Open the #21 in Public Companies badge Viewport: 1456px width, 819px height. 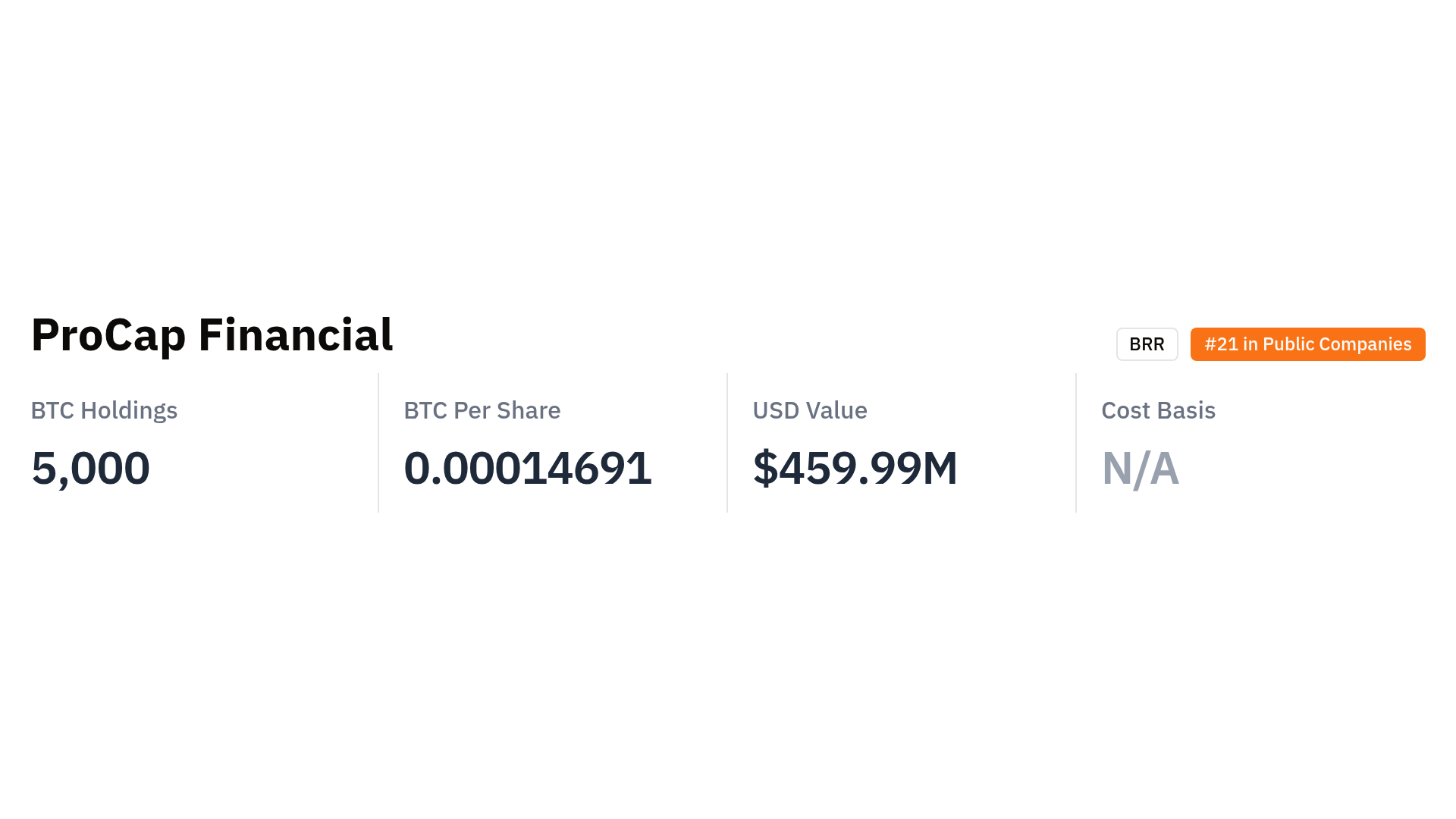click(1307, 344)
